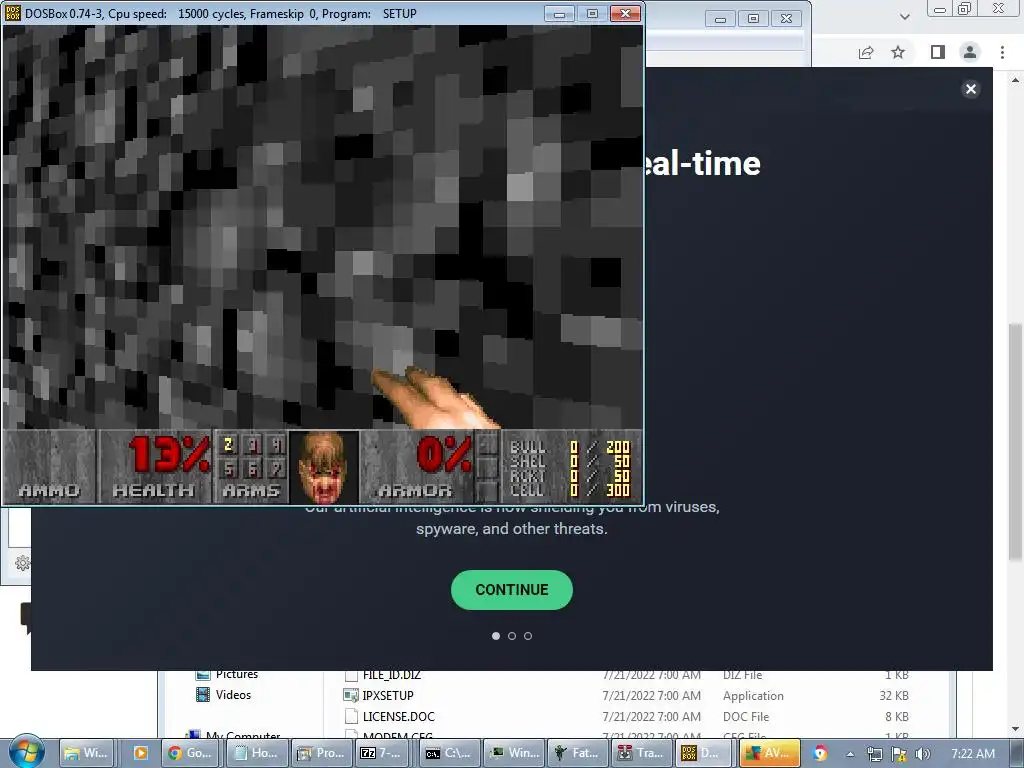This screenshot has height=768, width=1024.
Task: Select the second carousel dot
Action: pyautogui.click(x=512, y=635)
